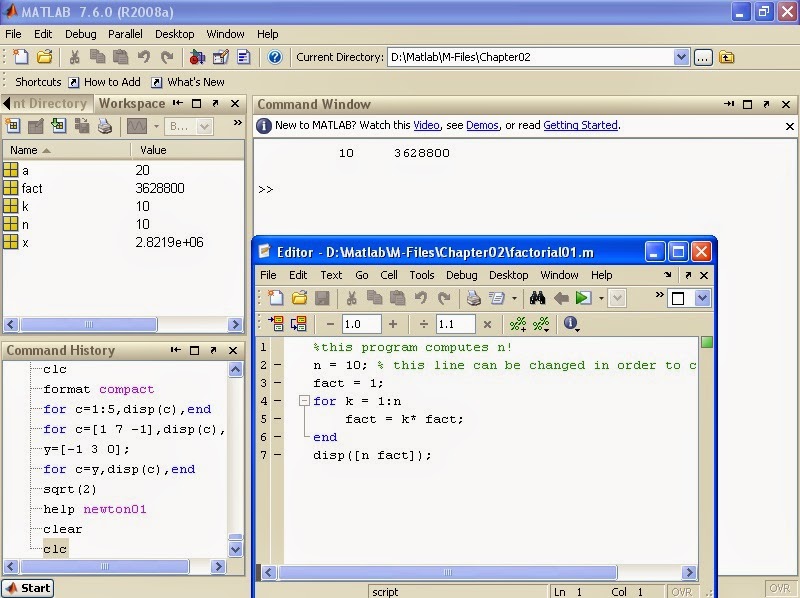This screenshot has width=800, height=598.
Task: Show more Editor toolbar items chevron
Action: pyautogui.click(x=659, y=294)
